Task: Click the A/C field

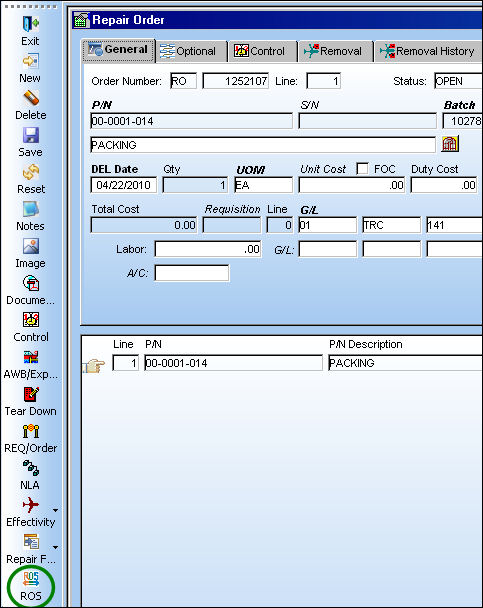Action: (192, 273)
